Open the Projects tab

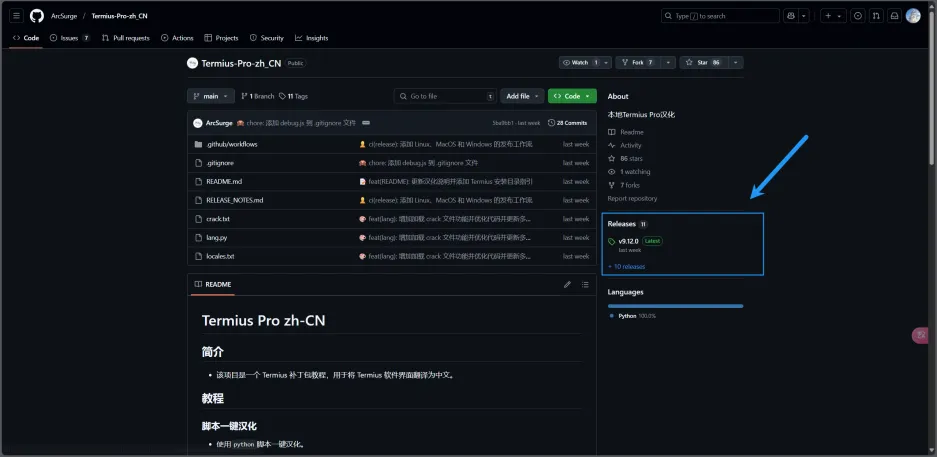(x=221, y=38)
